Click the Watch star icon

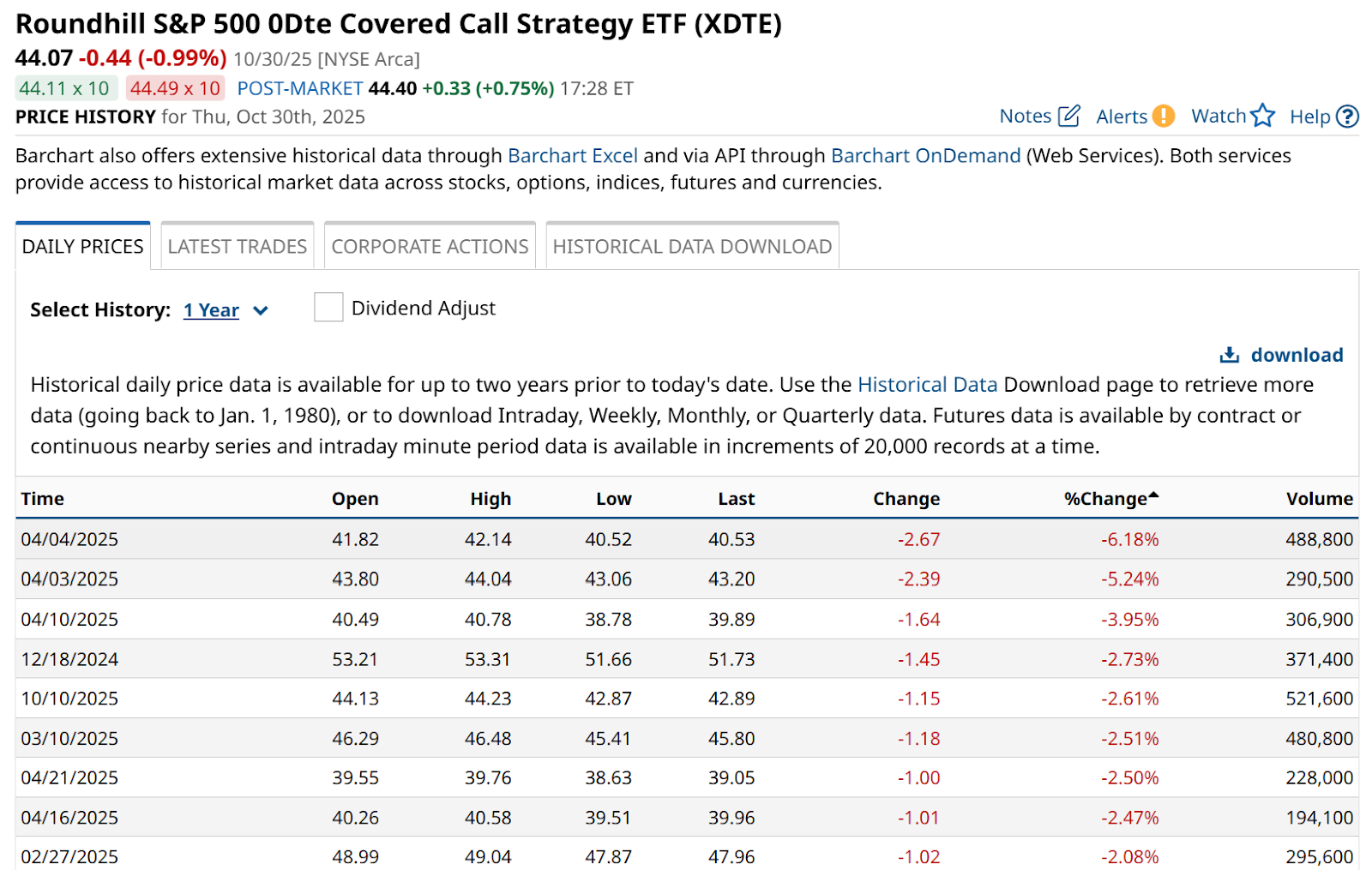[1262, 116]
